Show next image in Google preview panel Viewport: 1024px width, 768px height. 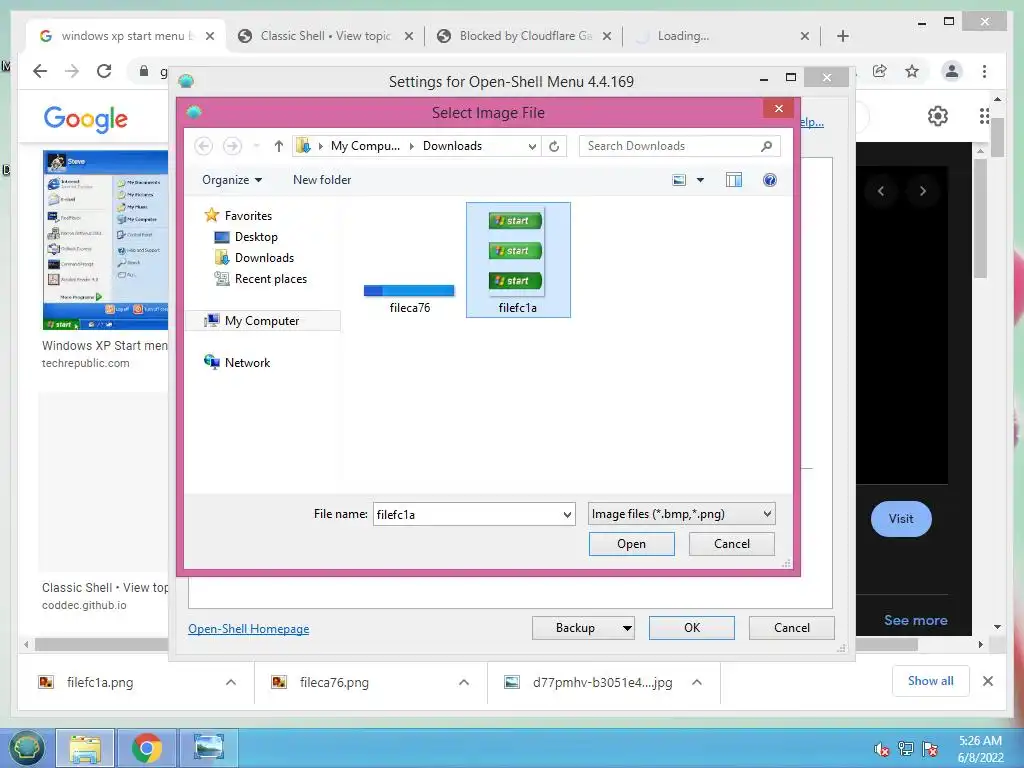(923, 191)
